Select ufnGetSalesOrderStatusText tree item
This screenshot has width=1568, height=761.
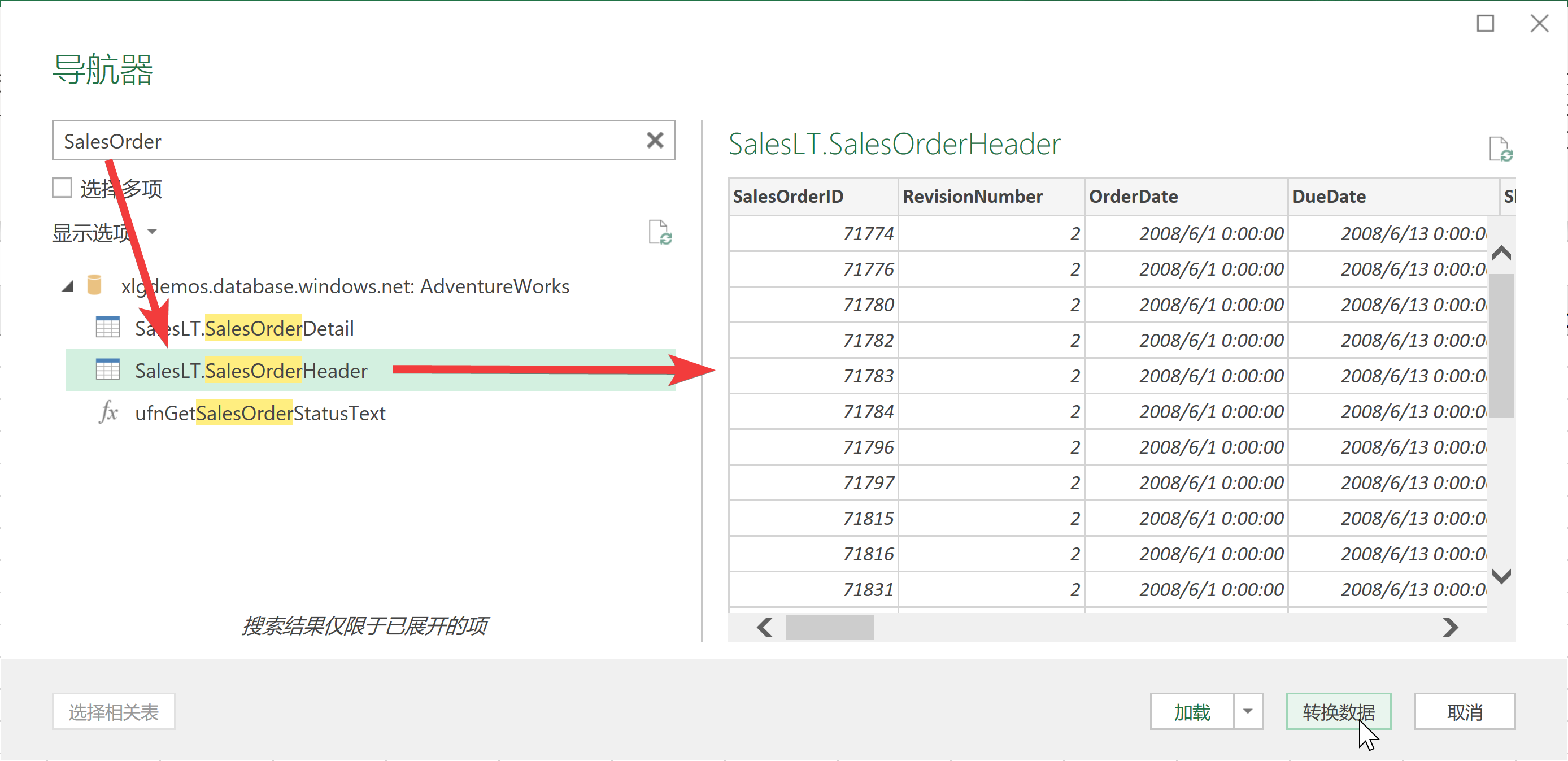[260, 413]
